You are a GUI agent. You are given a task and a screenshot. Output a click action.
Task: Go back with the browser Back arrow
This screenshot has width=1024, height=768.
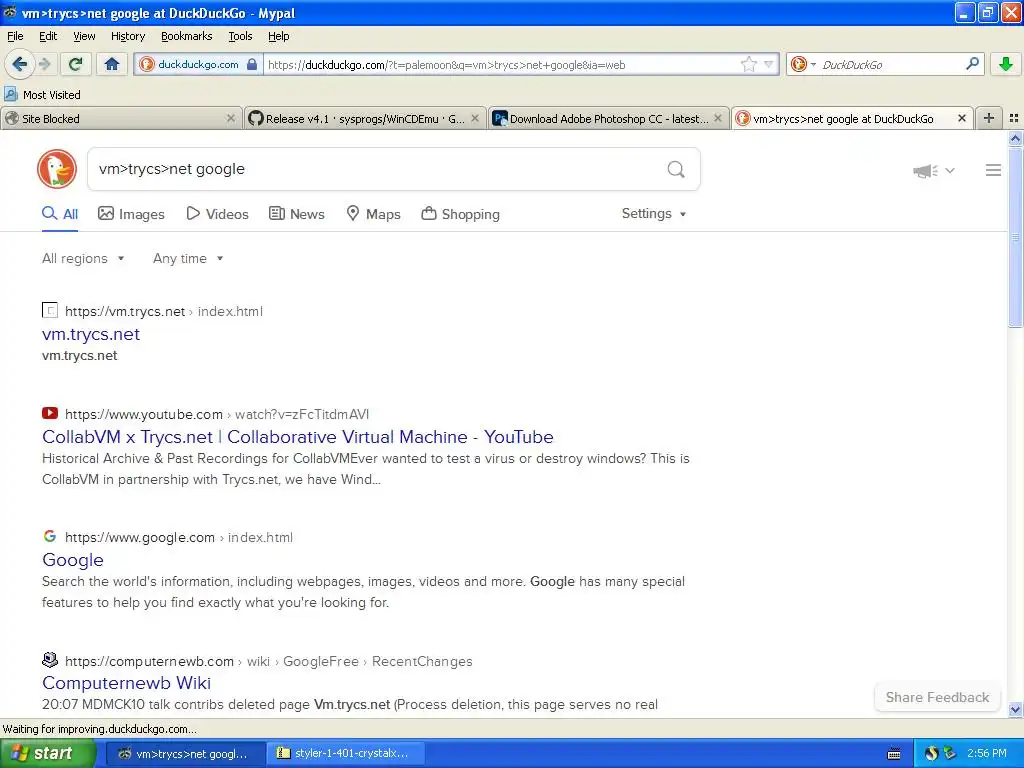[x=19, y=64]
